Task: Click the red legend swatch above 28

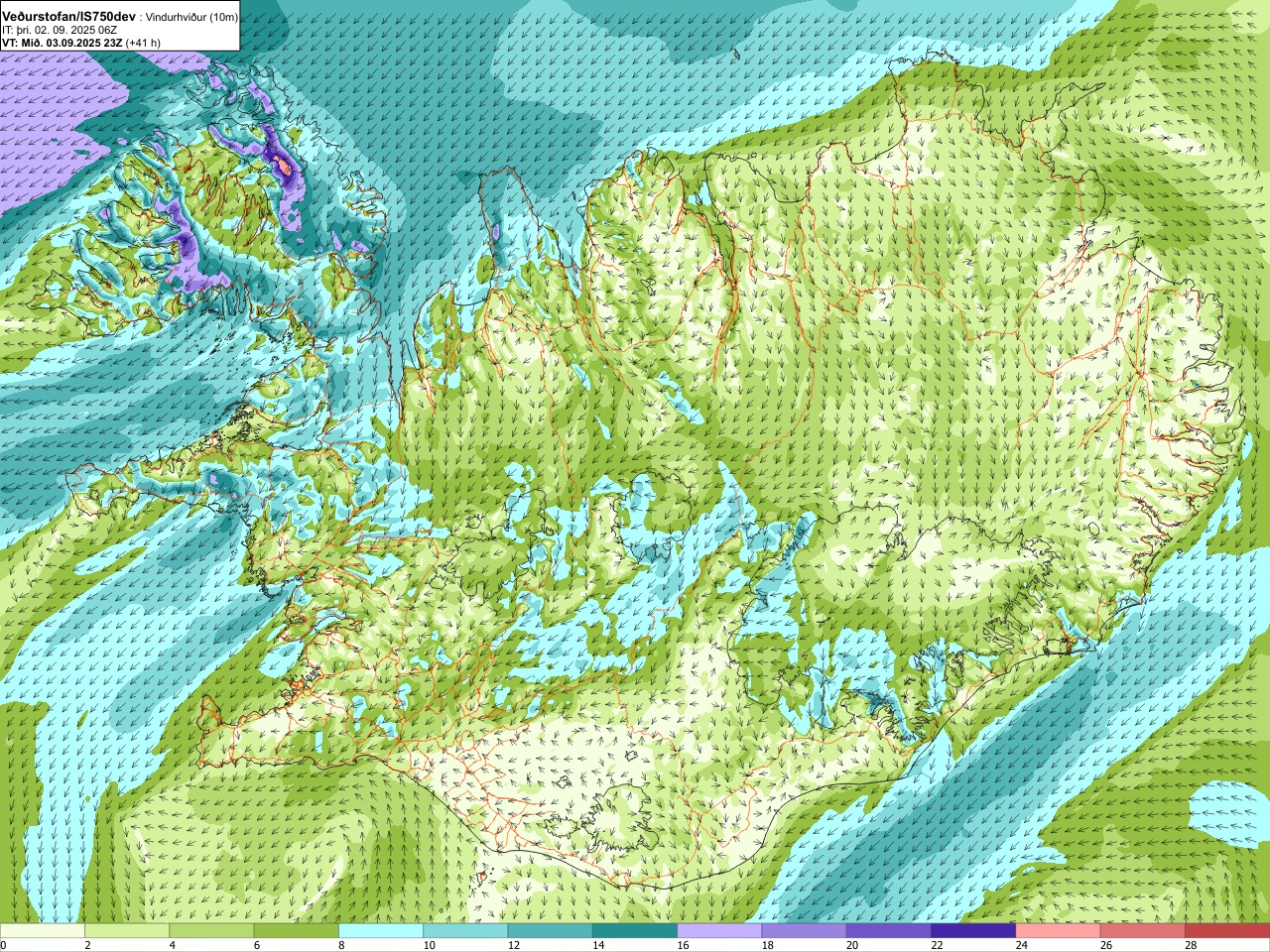Action: [1228, 931]
